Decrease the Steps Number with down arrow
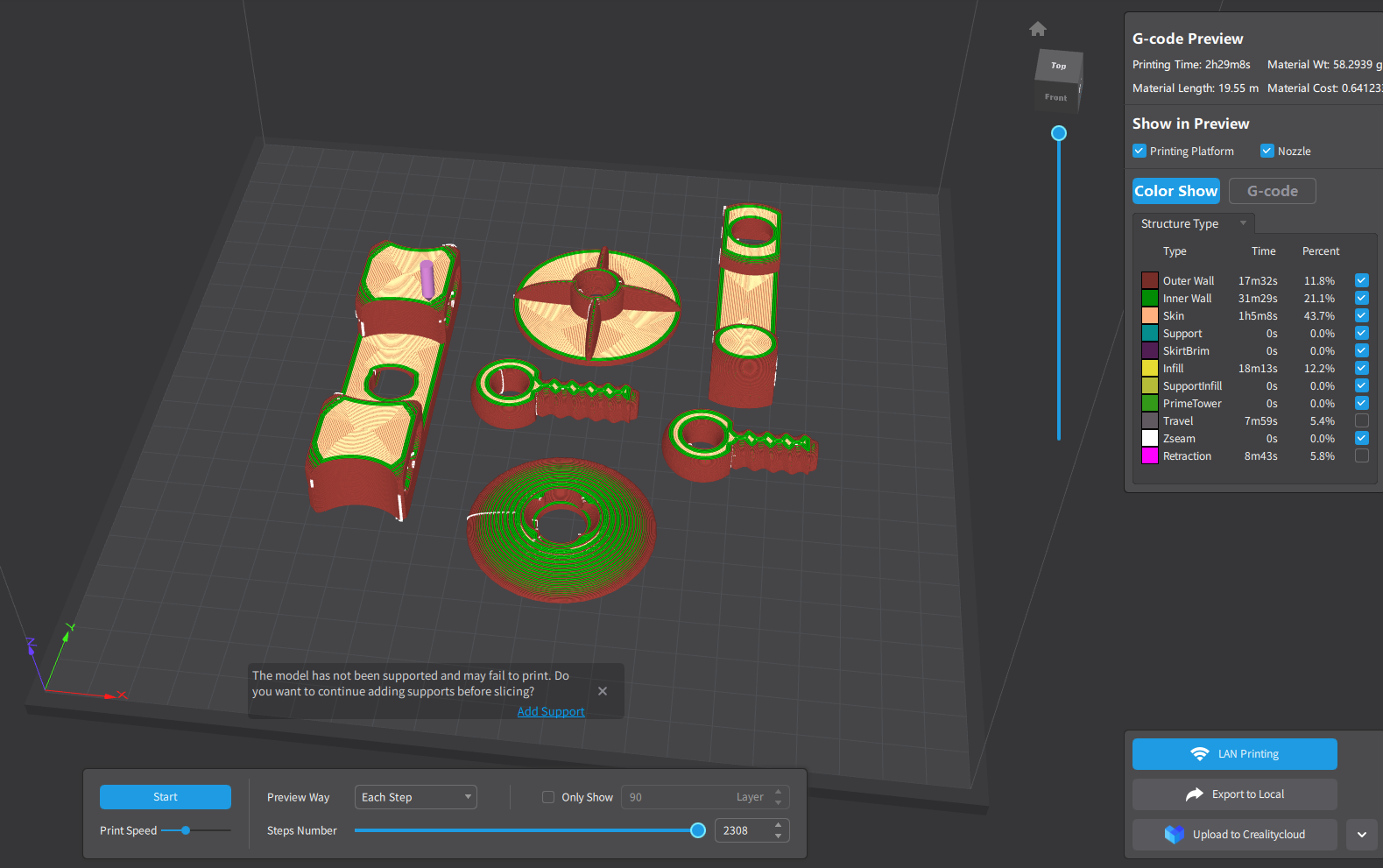 (x=778, y=836)
